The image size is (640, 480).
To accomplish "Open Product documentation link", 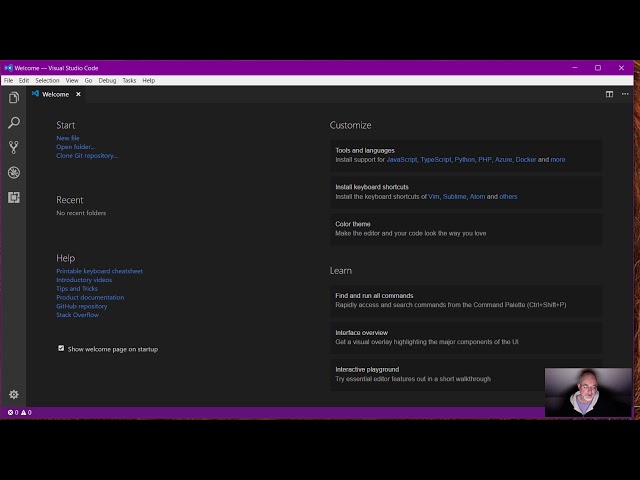I will pos(90,298).
